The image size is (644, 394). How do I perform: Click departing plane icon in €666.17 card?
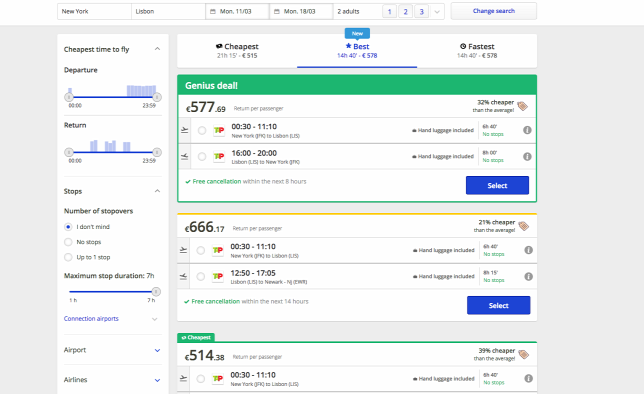point(184,250)
